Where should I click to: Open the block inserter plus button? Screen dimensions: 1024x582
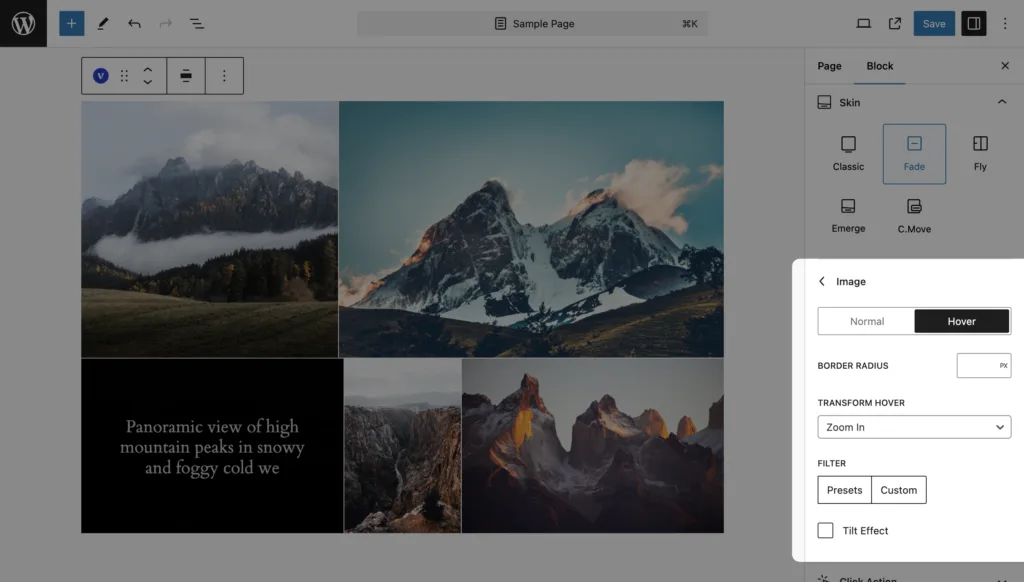click(71, 24)
